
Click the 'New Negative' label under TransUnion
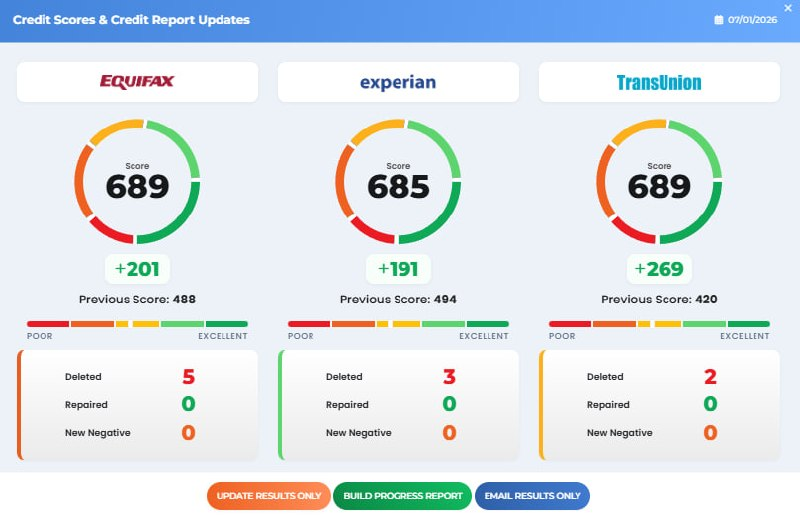[619, 433]
